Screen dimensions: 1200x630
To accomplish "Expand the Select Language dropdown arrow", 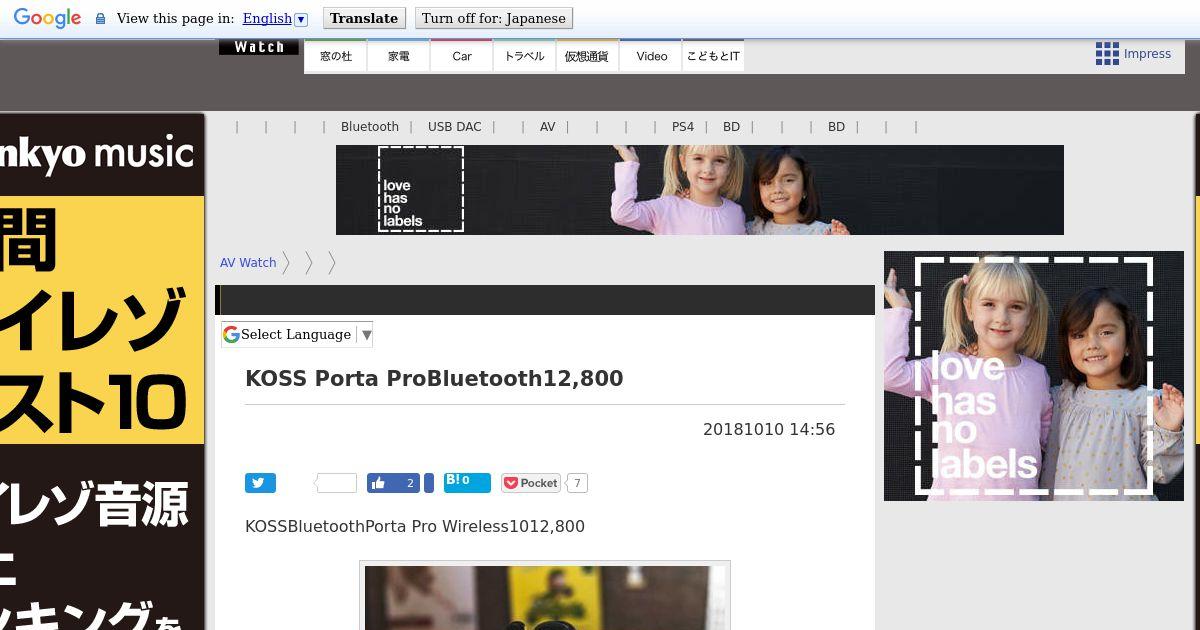I will [x=366, y=335].
